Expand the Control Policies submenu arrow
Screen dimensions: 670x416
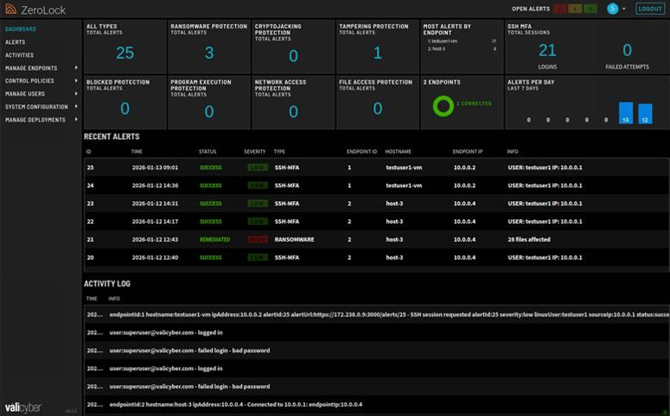[76, 80]
